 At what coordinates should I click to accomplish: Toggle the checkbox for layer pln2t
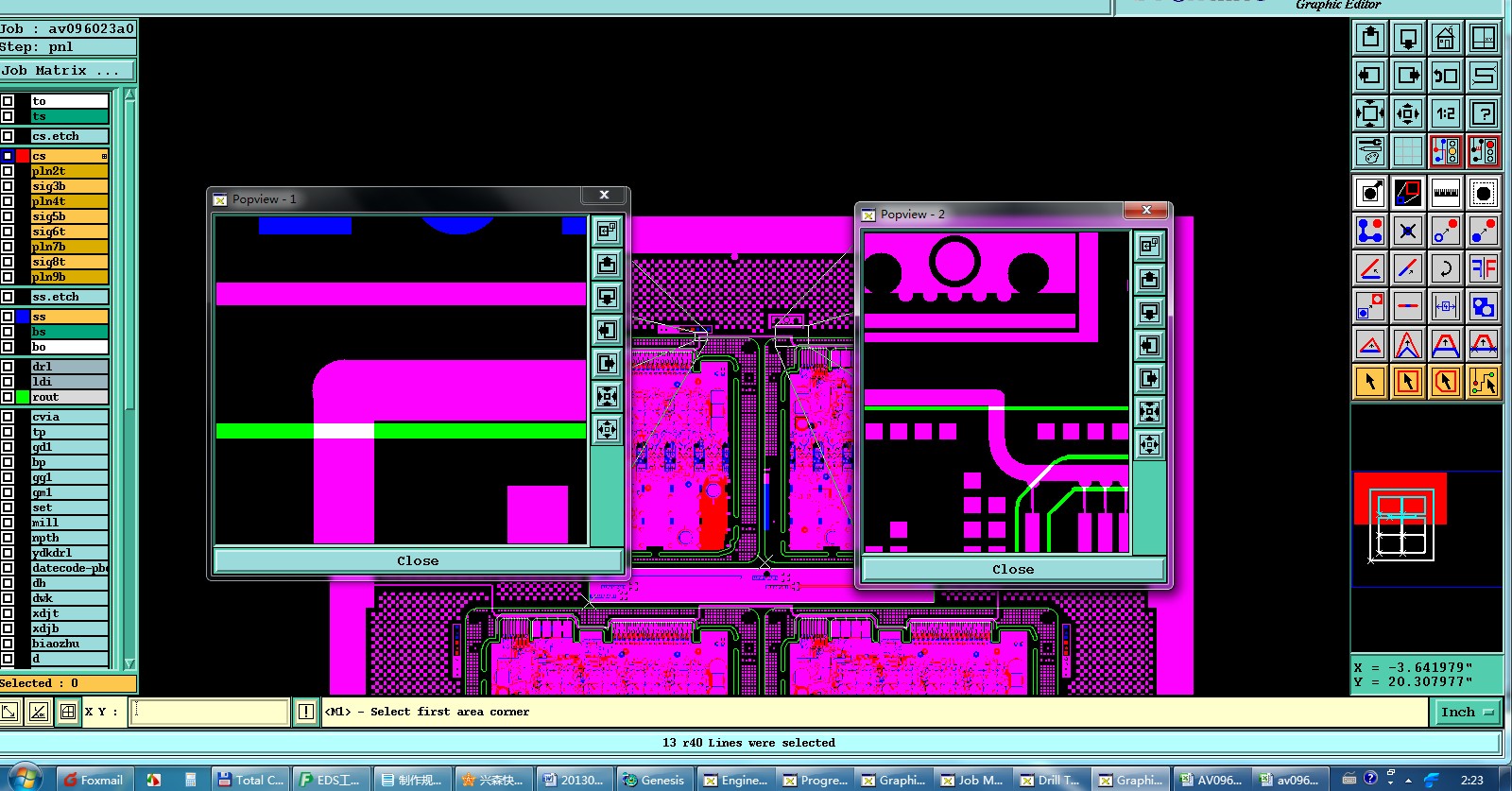(x=8, y=171)
